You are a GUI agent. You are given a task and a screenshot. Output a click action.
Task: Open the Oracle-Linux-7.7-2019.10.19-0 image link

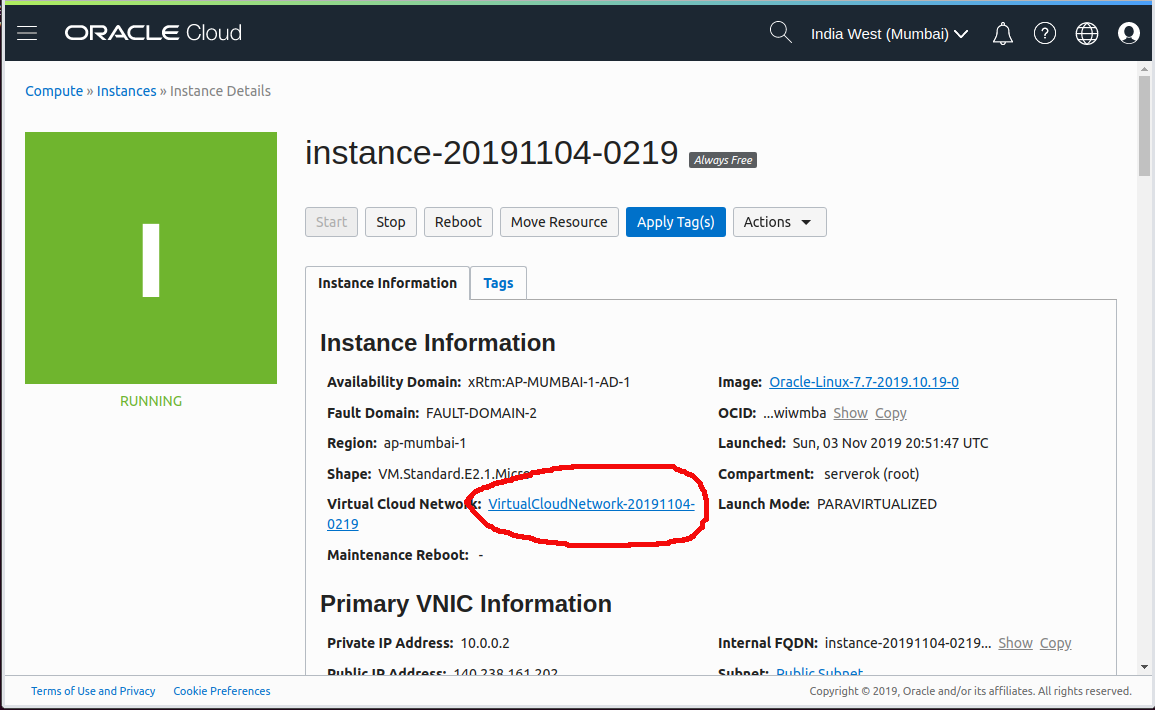[x=863, y=381]
